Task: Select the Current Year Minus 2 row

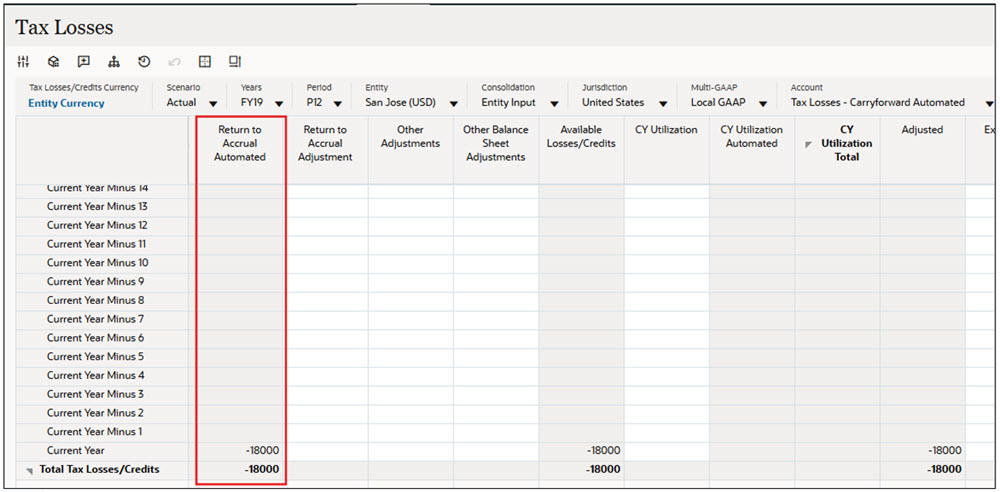Action: point(102,413)
